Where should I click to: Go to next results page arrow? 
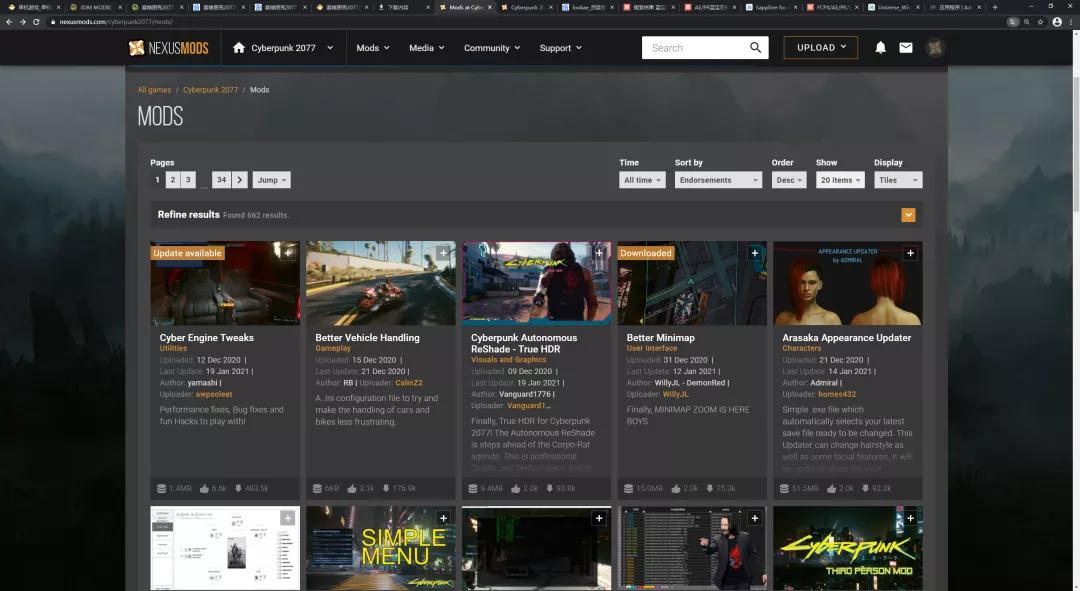click(240, 180)
